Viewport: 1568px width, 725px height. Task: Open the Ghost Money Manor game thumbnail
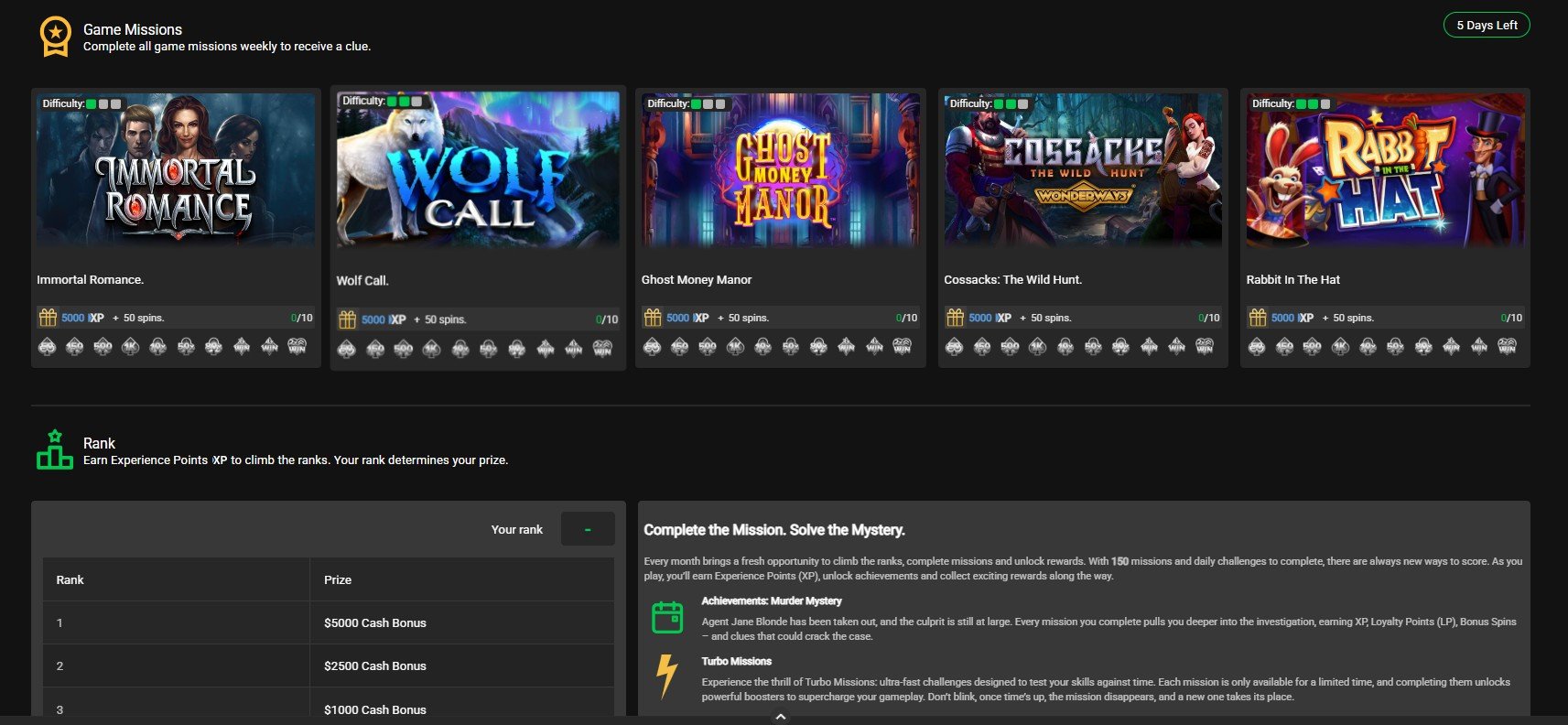tap(781, 170)
